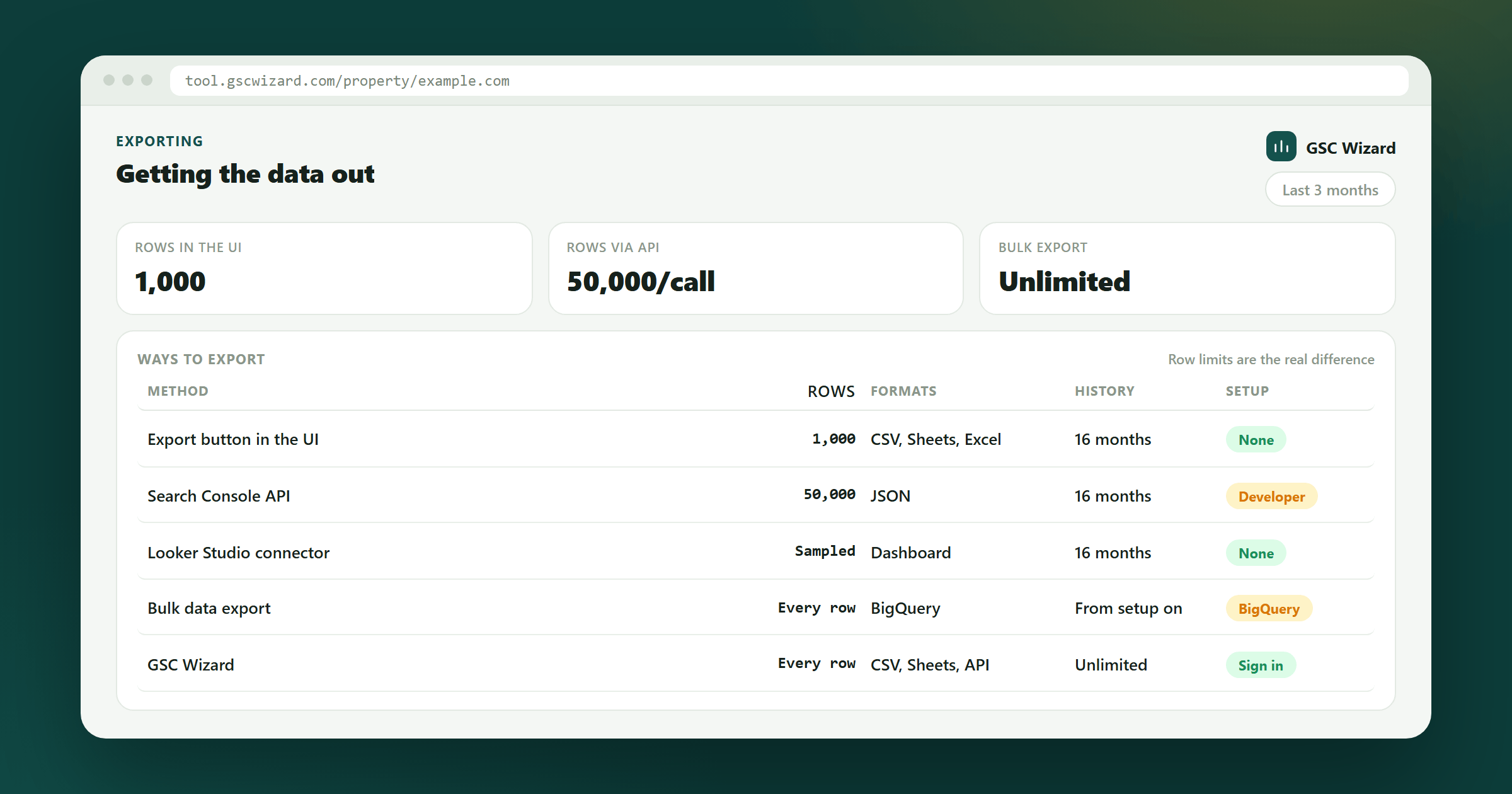Click Every row cell for Bulk data export
The height and width of the screenshot is (794, 1512).
[x=816, y=607]
